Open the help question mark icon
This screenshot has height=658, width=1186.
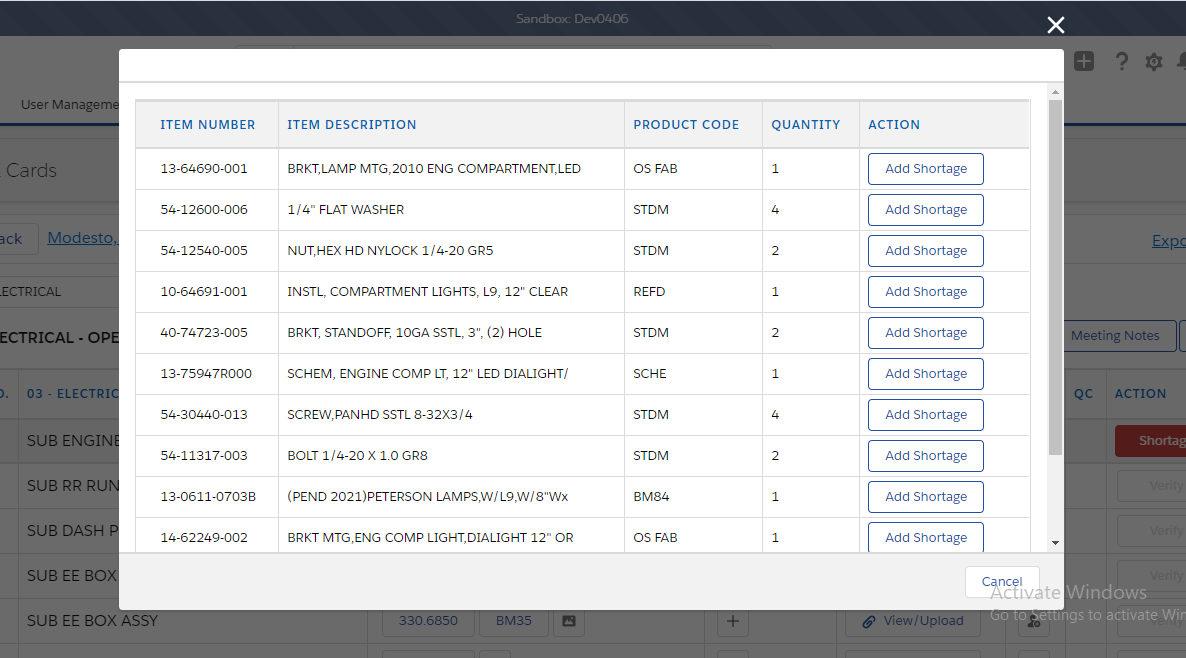tap(1121, 62)
